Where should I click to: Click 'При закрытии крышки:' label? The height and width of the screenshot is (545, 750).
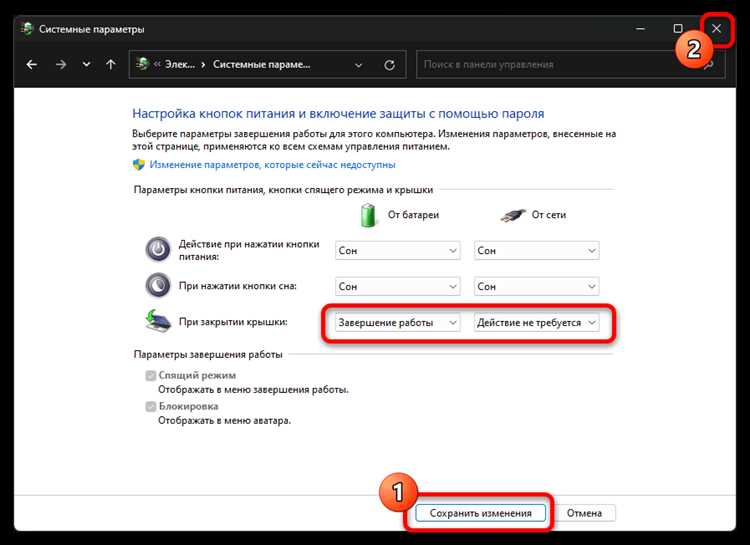point(233,322)
